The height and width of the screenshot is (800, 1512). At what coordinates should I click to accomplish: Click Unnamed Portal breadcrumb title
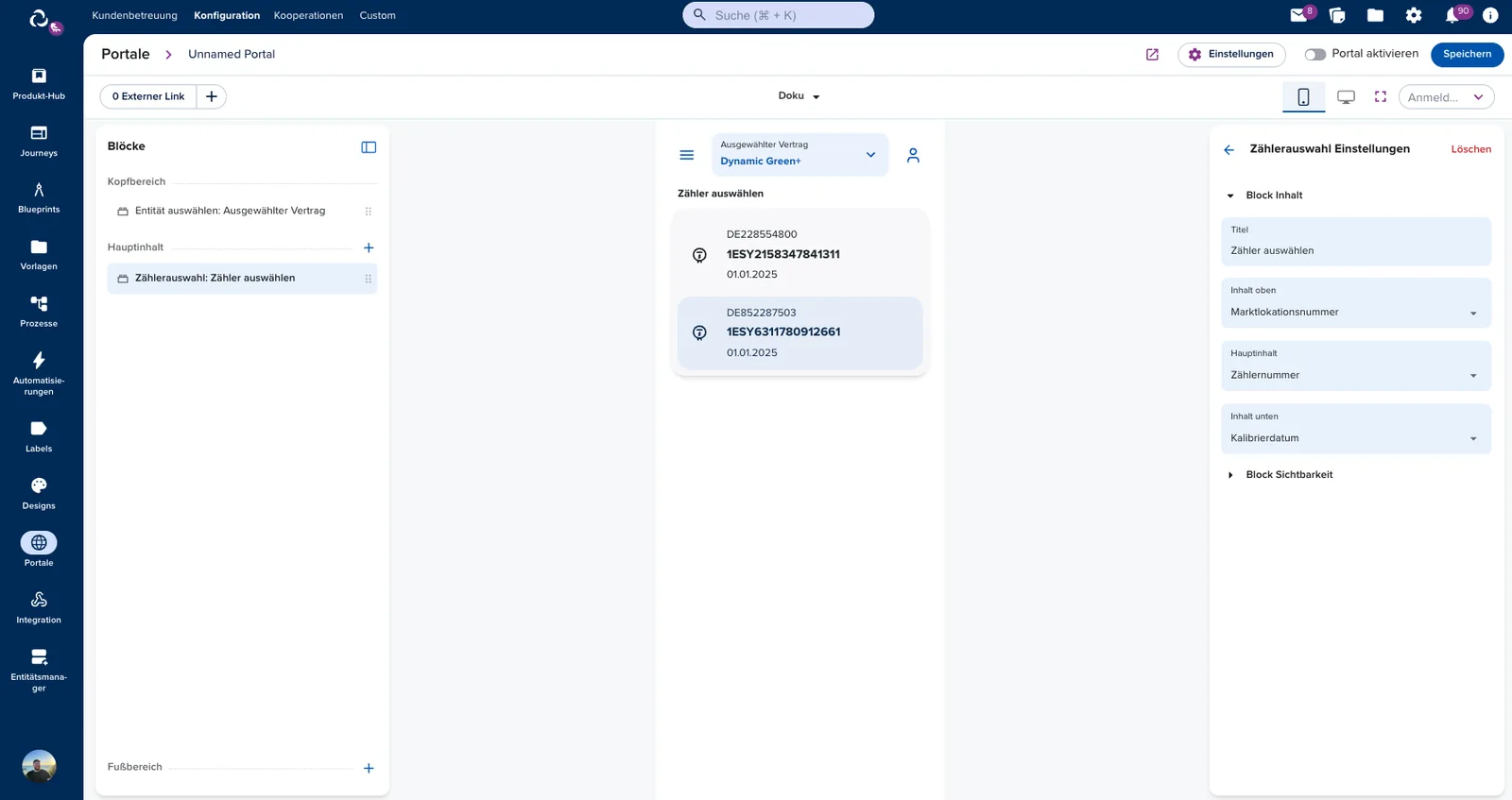[232, 55]
